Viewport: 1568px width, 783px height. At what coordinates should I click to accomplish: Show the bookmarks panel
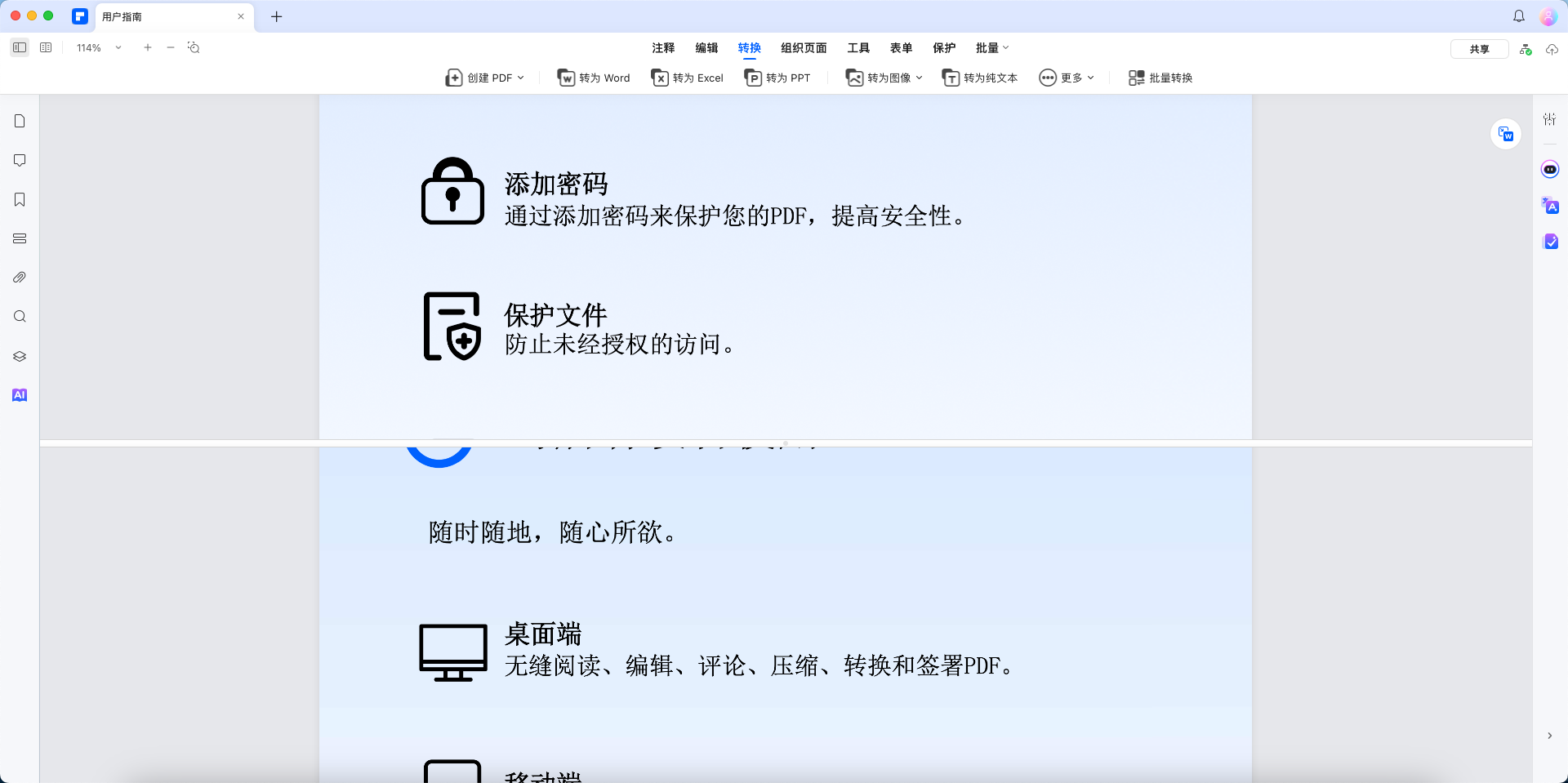[x=20, y=199]
